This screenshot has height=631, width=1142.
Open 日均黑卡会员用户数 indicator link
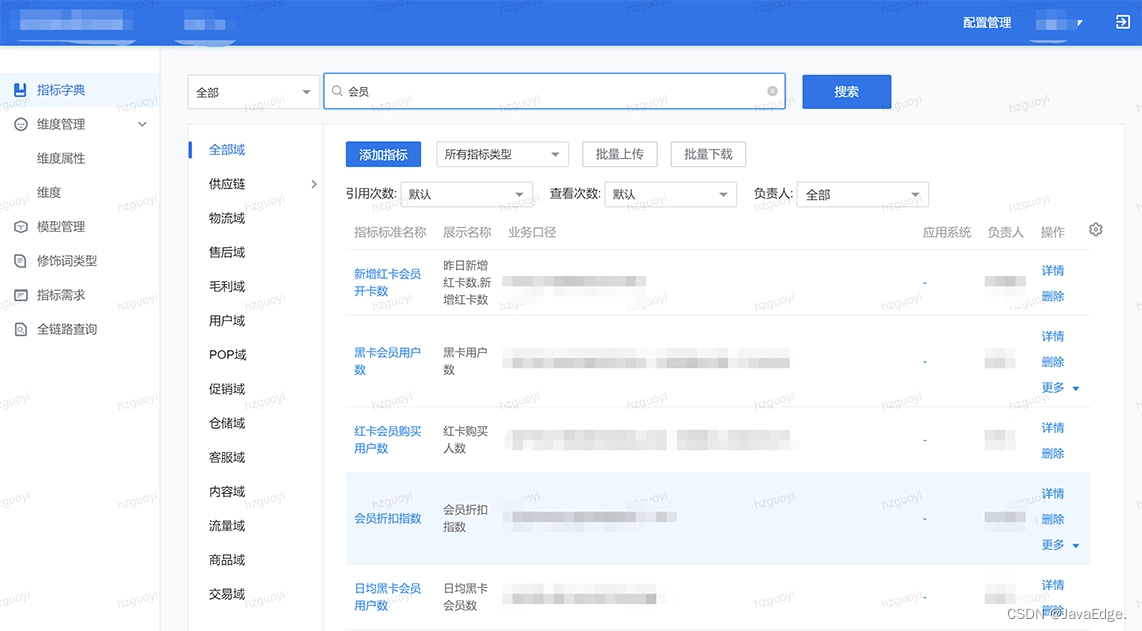click(x=387, y=597)
